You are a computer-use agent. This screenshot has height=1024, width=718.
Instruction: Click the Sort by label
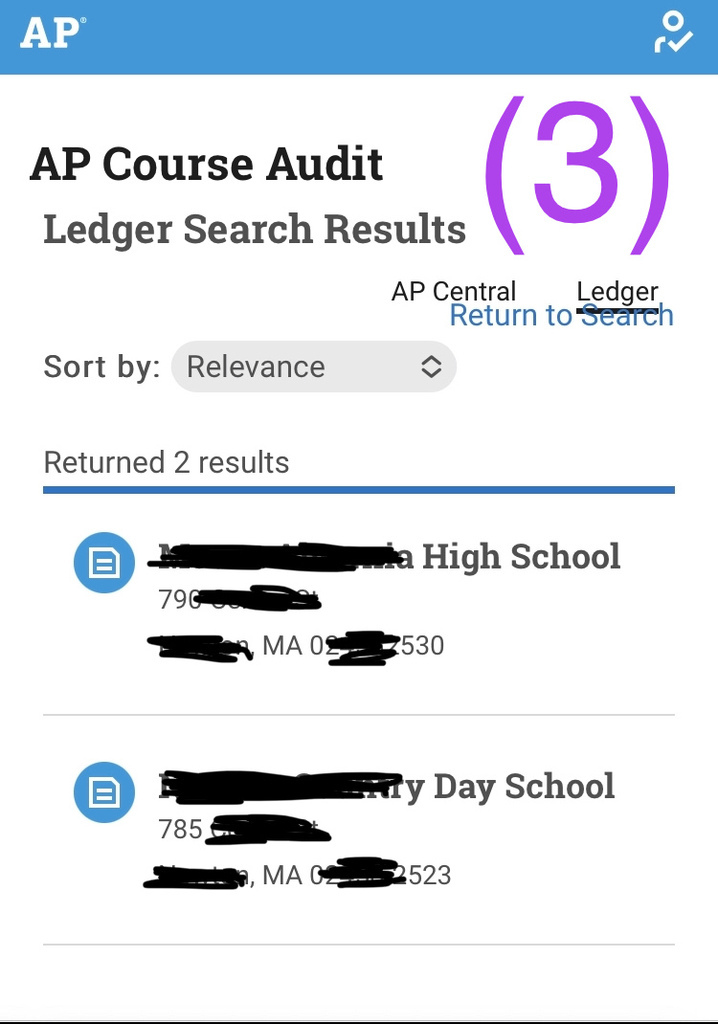coord(101,366)
